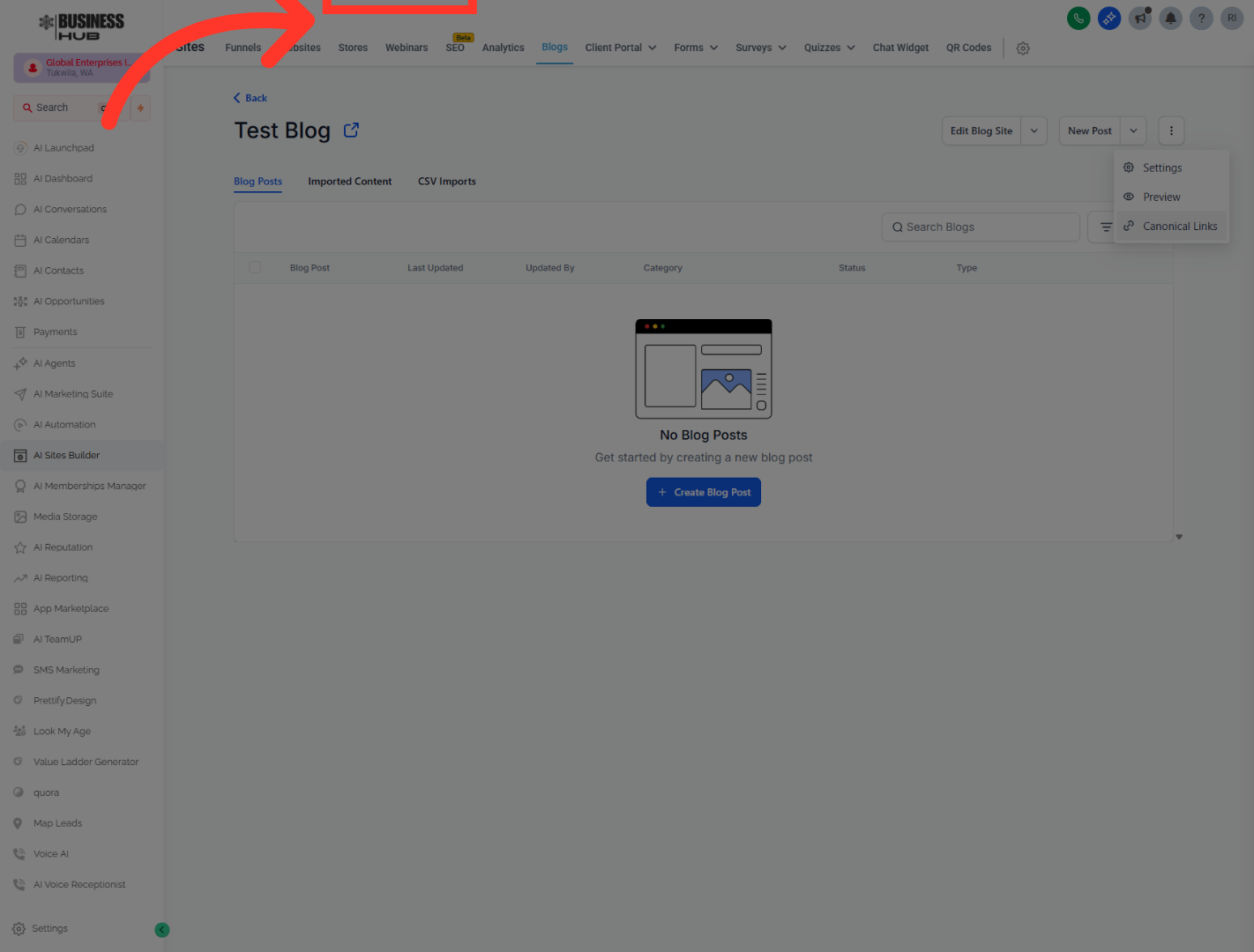This screenshot has height=952, width=1254.
Task: Sort by the Last Updated column header
Action: (x=435, y=268)
